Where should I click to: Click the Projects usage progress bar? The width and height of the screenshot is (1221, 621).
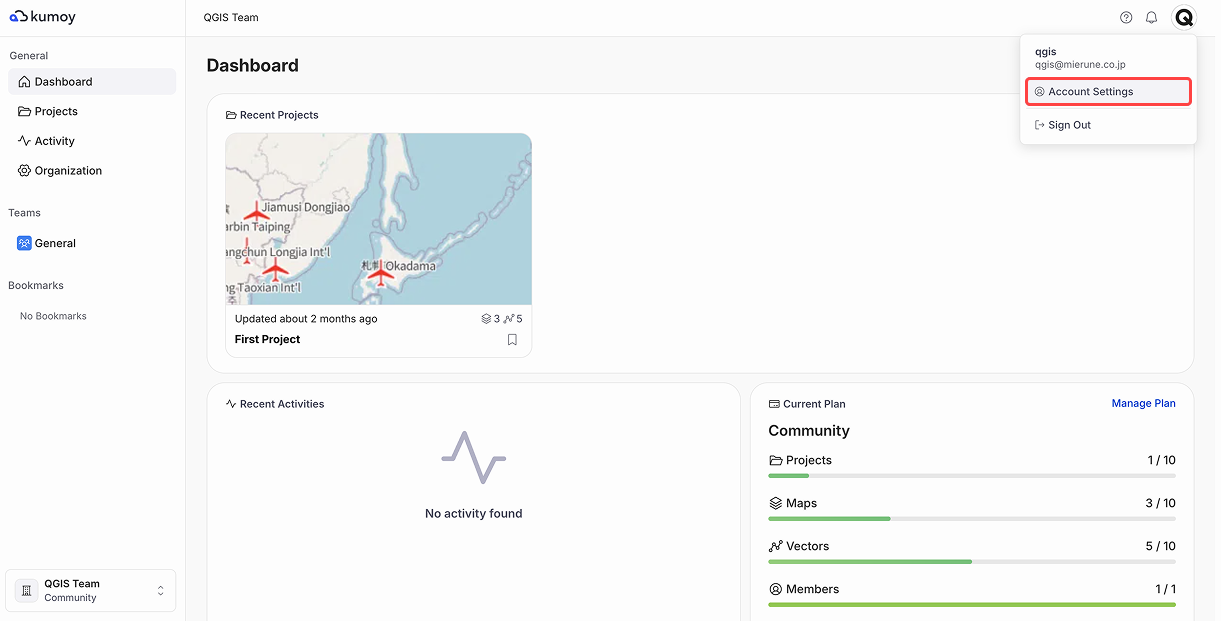pos(972,476)
